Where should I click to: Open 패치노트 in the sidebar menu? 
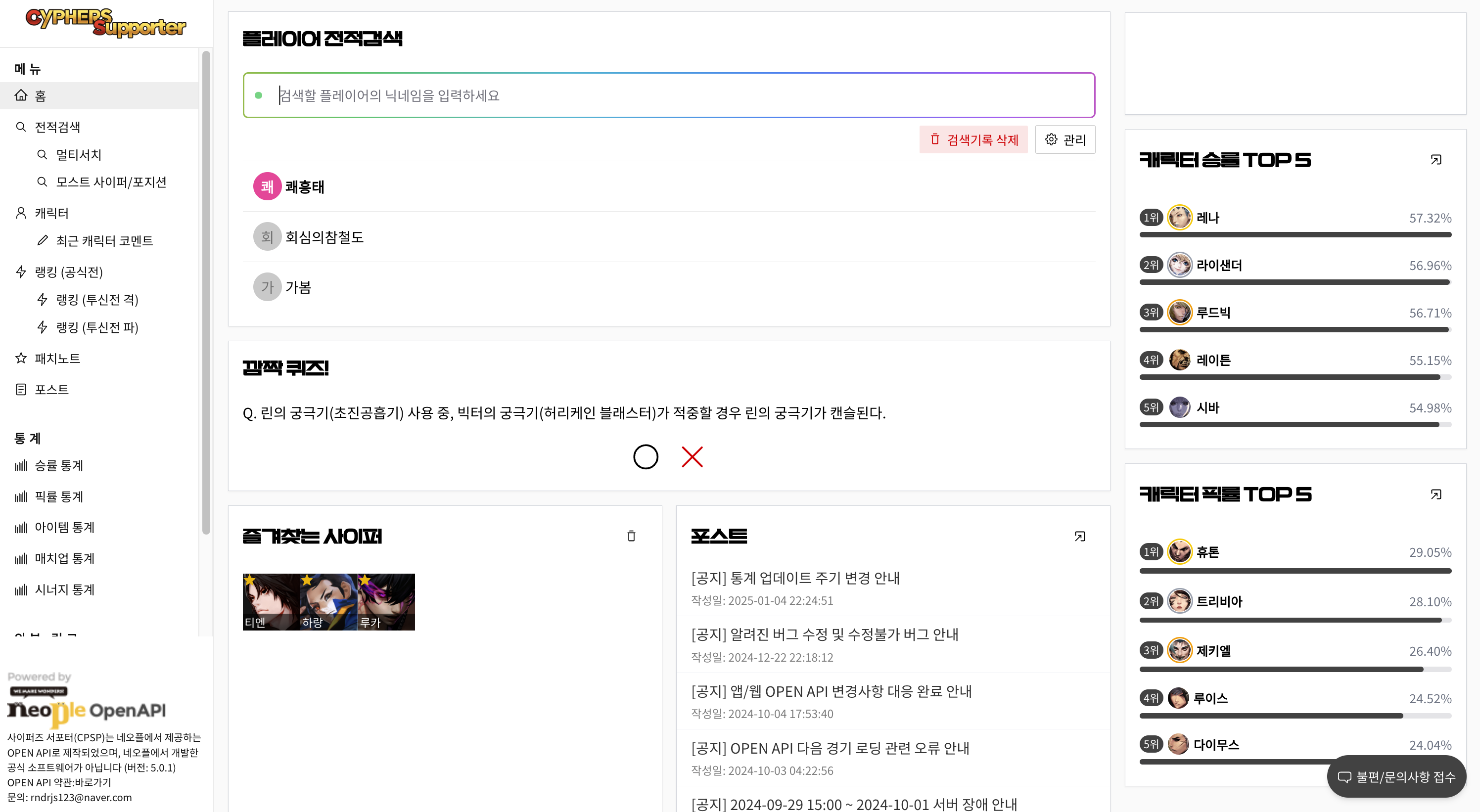[57, 359]
